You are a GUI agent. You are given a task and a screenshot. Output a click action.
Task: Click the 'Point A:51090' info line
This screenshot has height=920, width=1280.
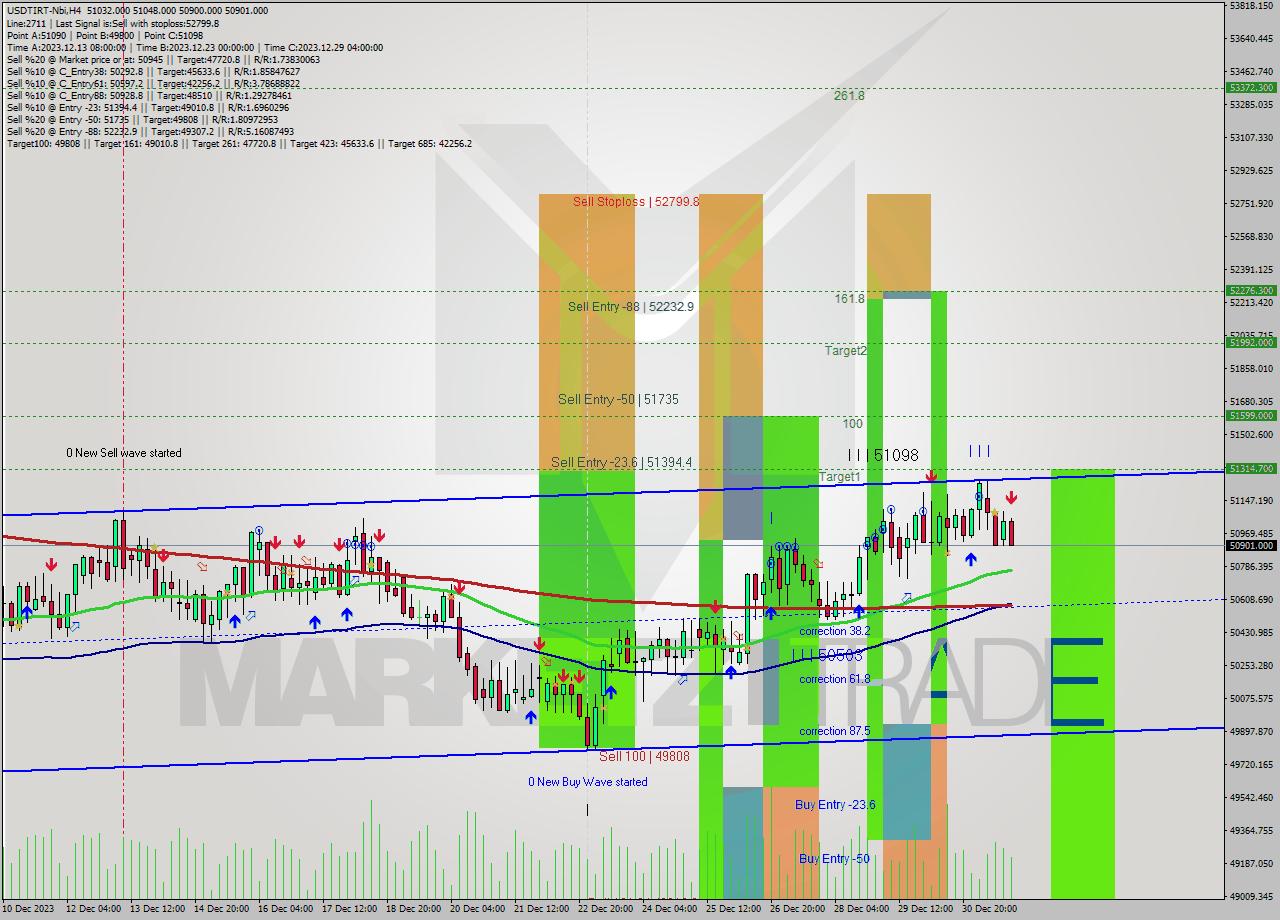[105, 36]
